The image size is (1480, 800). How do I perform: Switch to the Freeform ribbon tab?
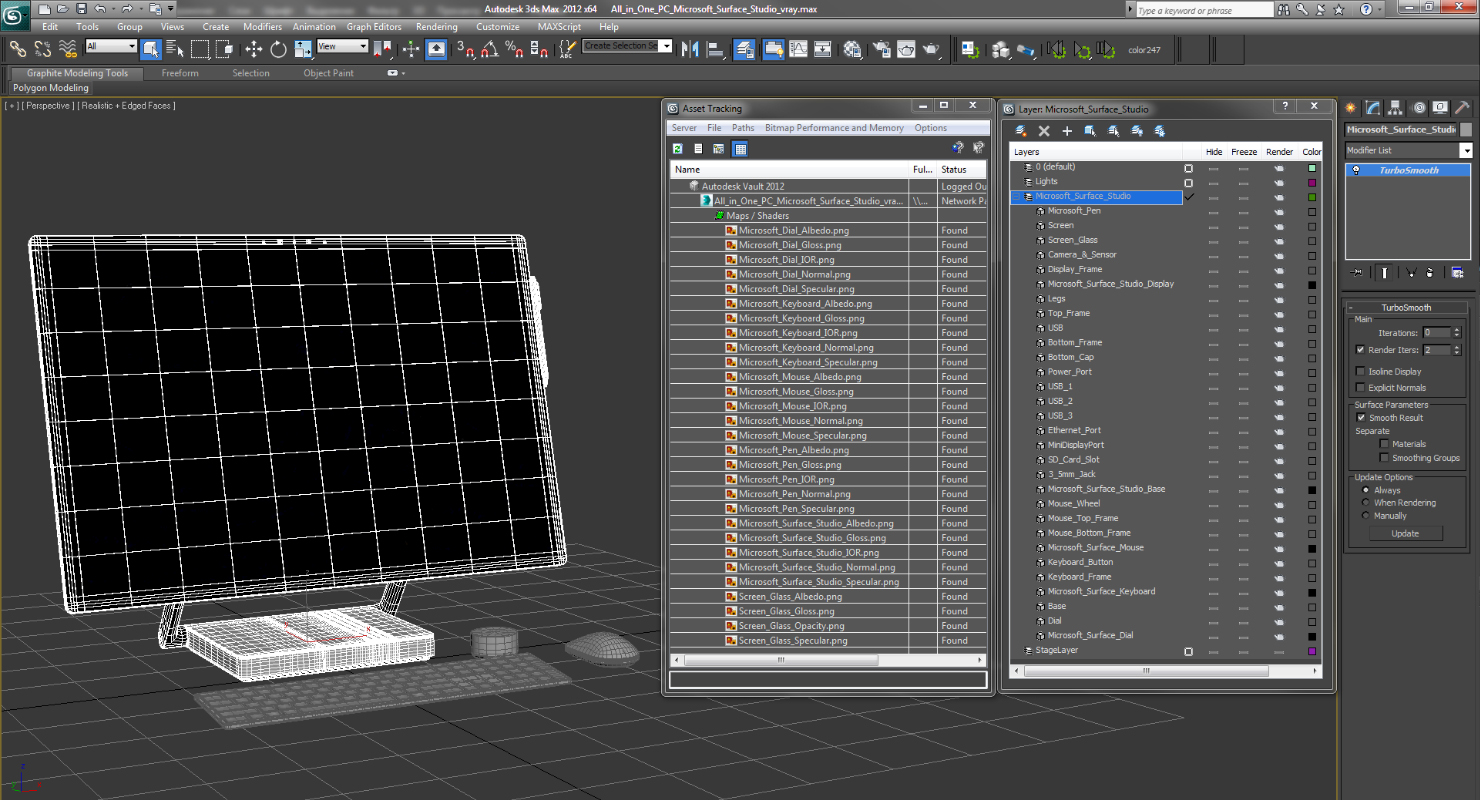[x=180, y=73]
